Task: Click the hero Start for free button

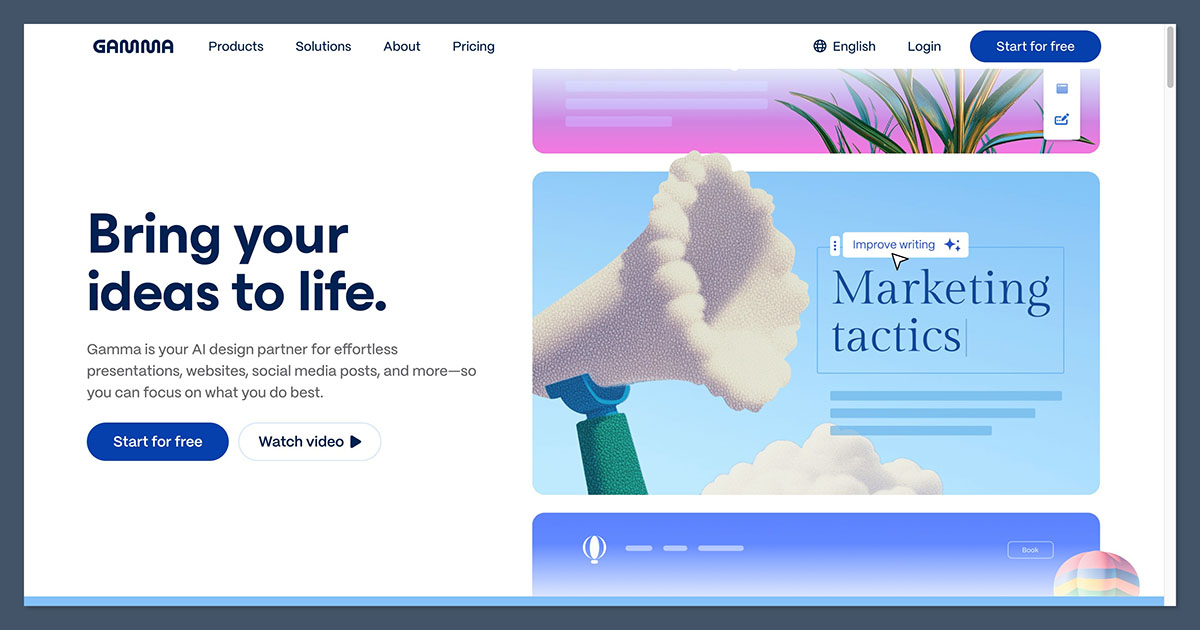Action: click(158, 441)
